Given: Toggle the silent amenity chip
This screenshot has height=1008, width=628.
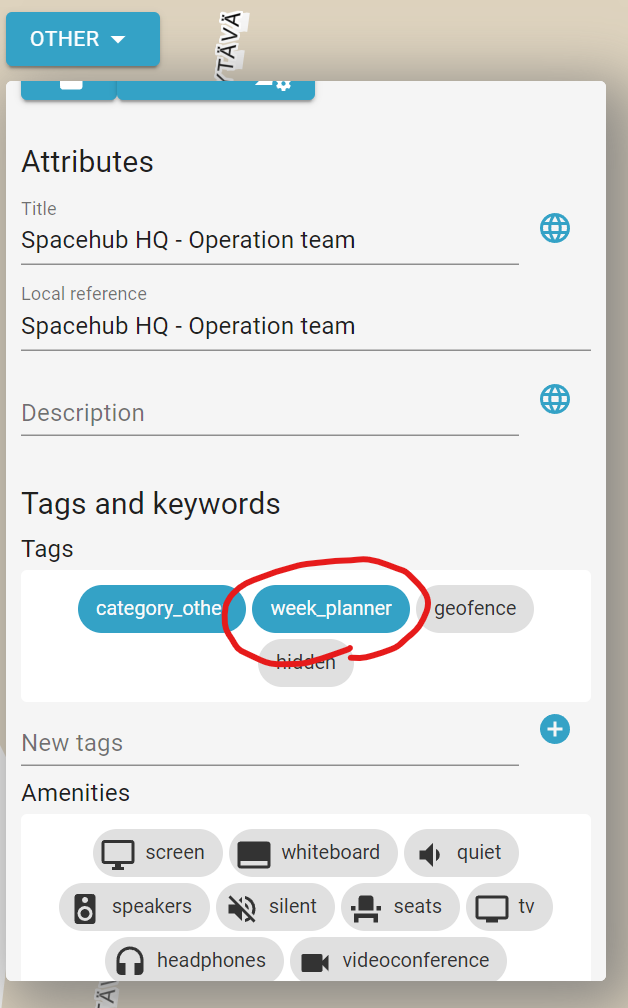Looking at the screenshot, I should click(275, 906).
